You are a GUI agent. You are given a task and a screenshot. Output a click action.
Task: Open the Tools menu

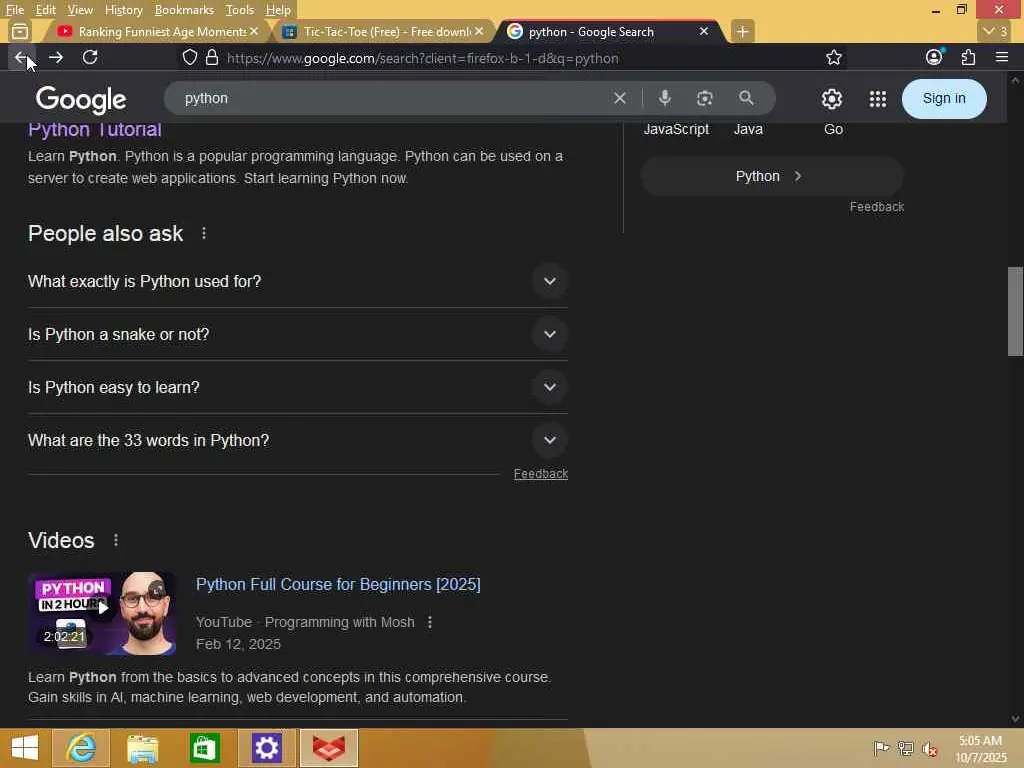tap(239, 10)
